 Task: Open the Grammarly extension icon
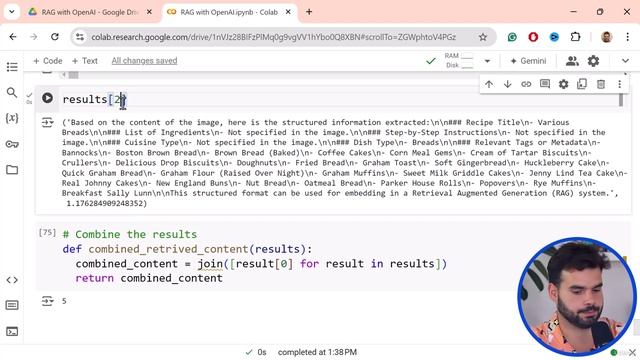pyautogui.click(x=512, y=37)
